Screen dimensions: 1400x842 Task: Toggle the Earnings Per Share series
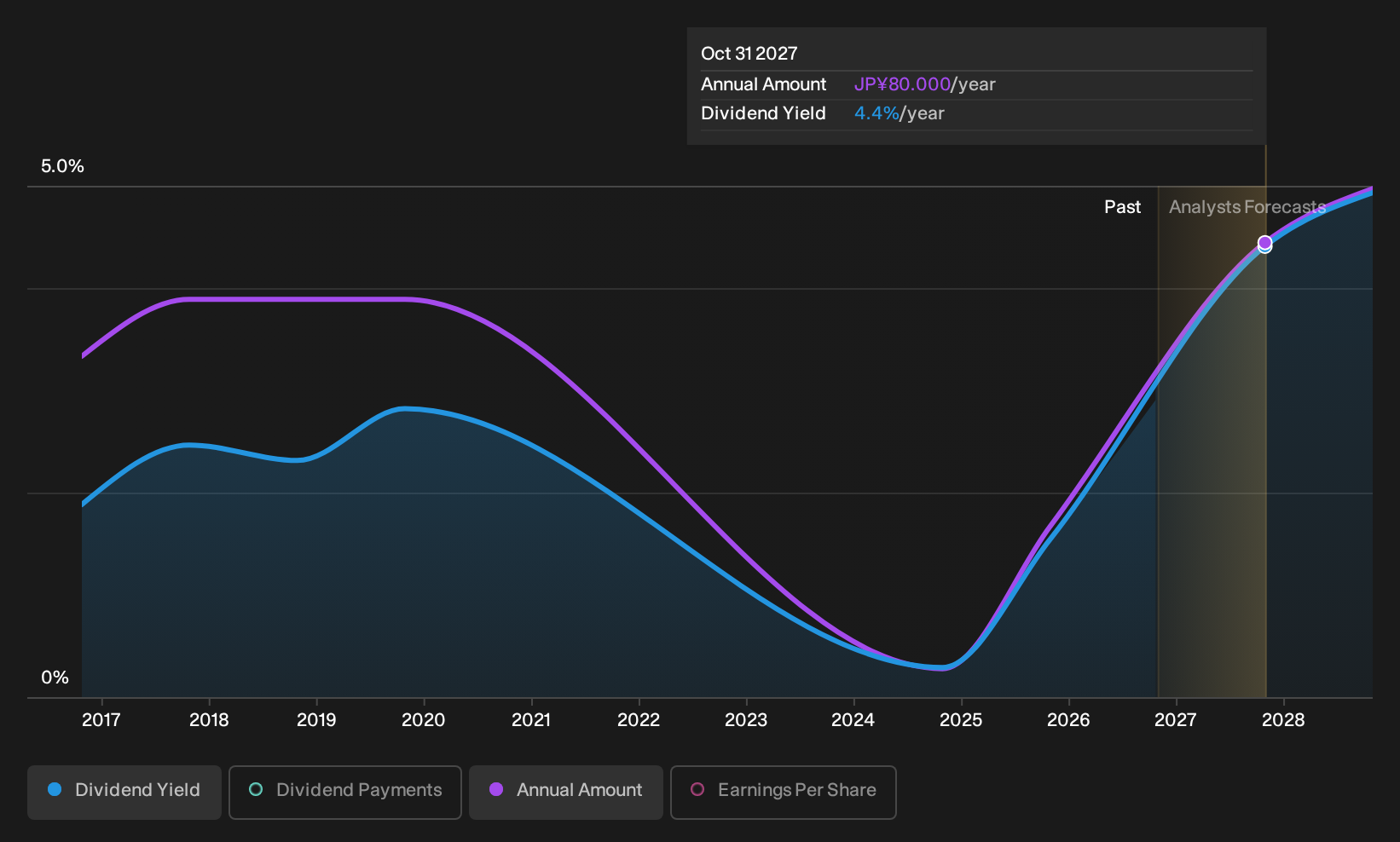coord(784,792)
